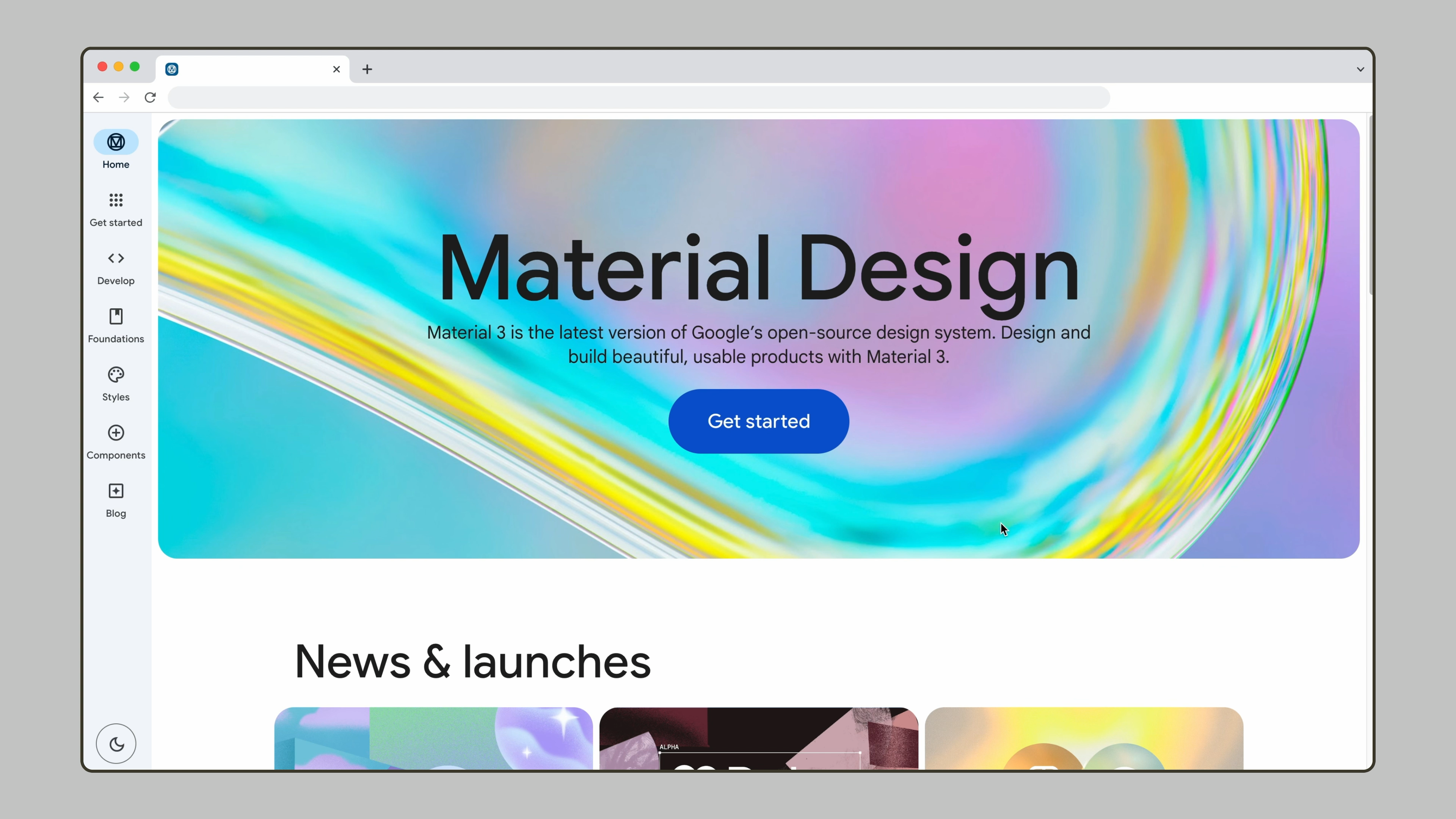
Task: Expand the tab search chevron
Action: (x=1360, y=69)
